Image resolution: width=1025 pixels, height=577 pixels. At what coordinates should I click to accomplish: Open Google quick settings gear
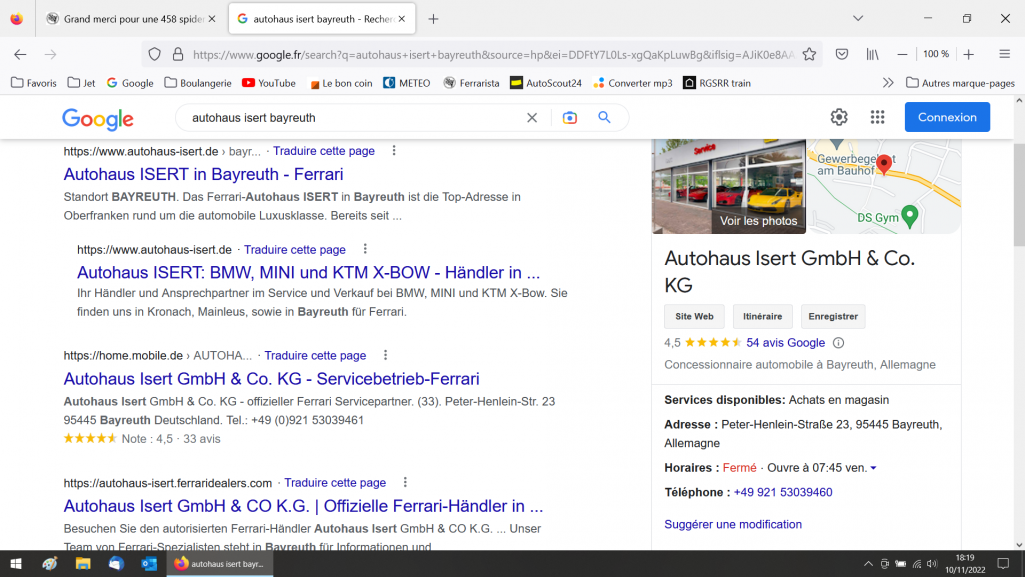[839, 117]
